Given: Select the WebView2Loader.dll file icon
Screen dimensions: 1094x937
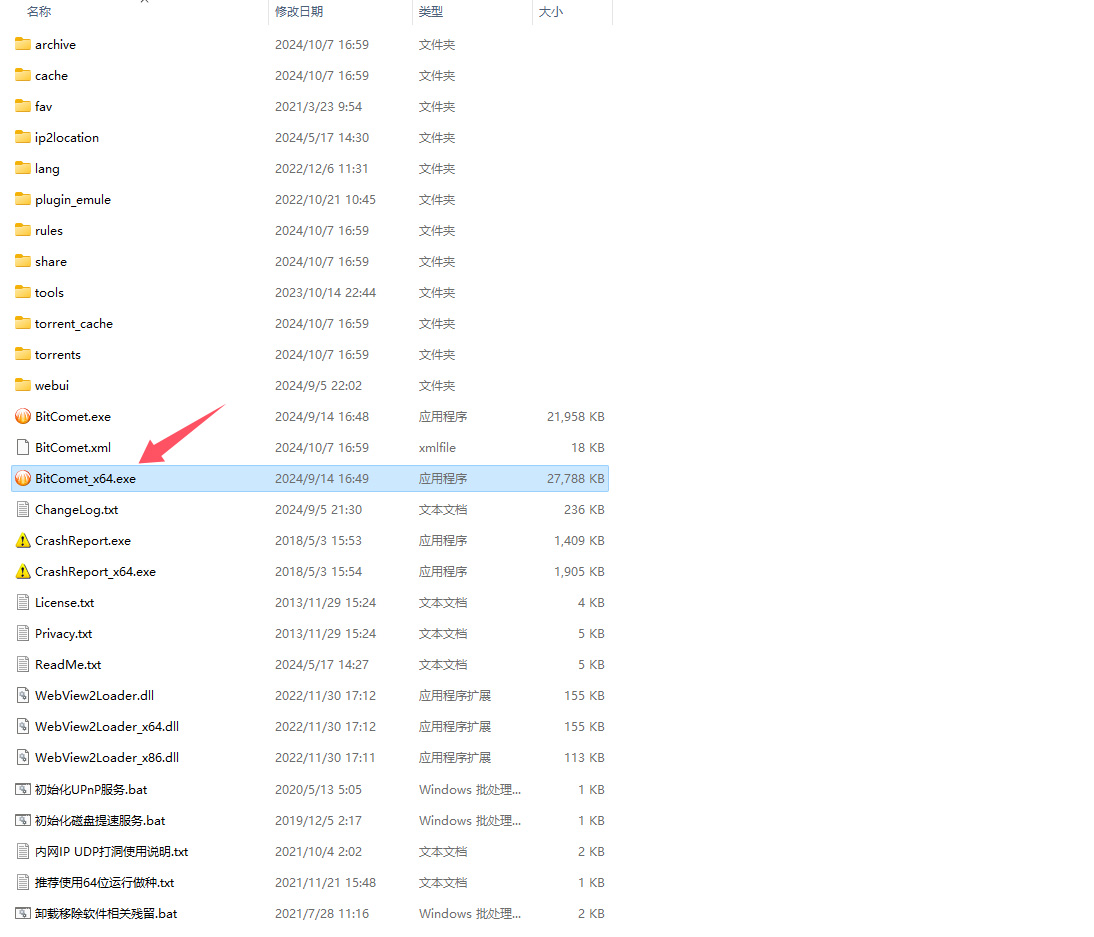Looking at the screenshot, I should click(23, 696).
